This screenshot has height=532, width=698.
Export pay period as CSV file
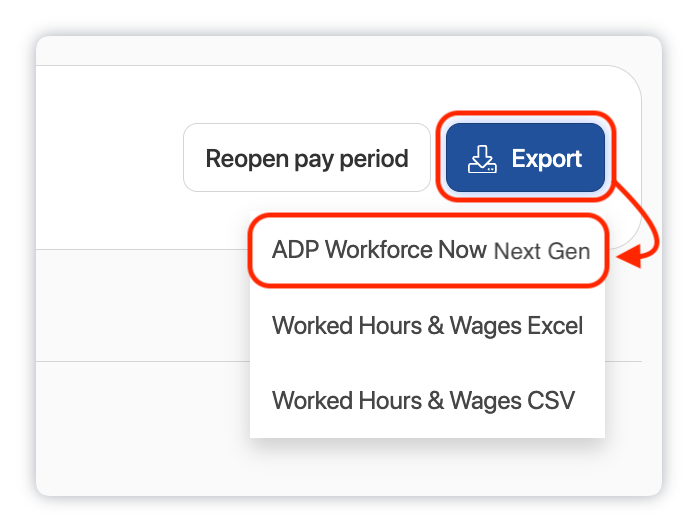click(x=423, y=400)
